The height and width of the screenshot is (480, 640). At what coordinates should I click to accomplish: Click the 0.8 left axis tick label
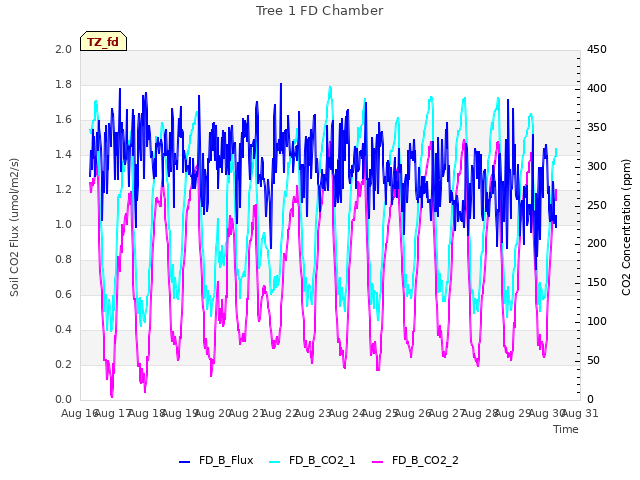pos(63,260)
